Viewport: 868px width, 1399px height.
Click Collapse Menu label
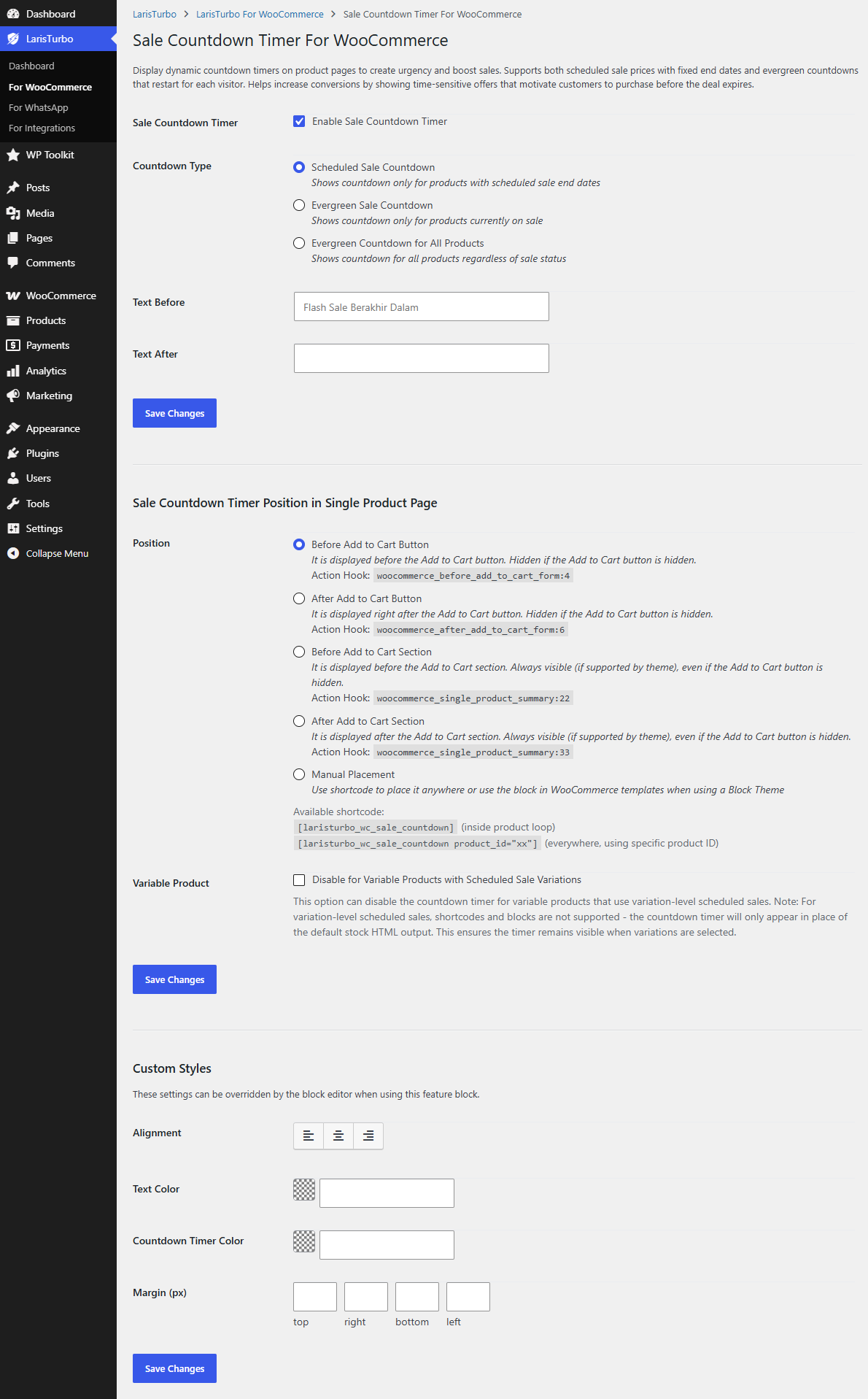pos(57,553)
